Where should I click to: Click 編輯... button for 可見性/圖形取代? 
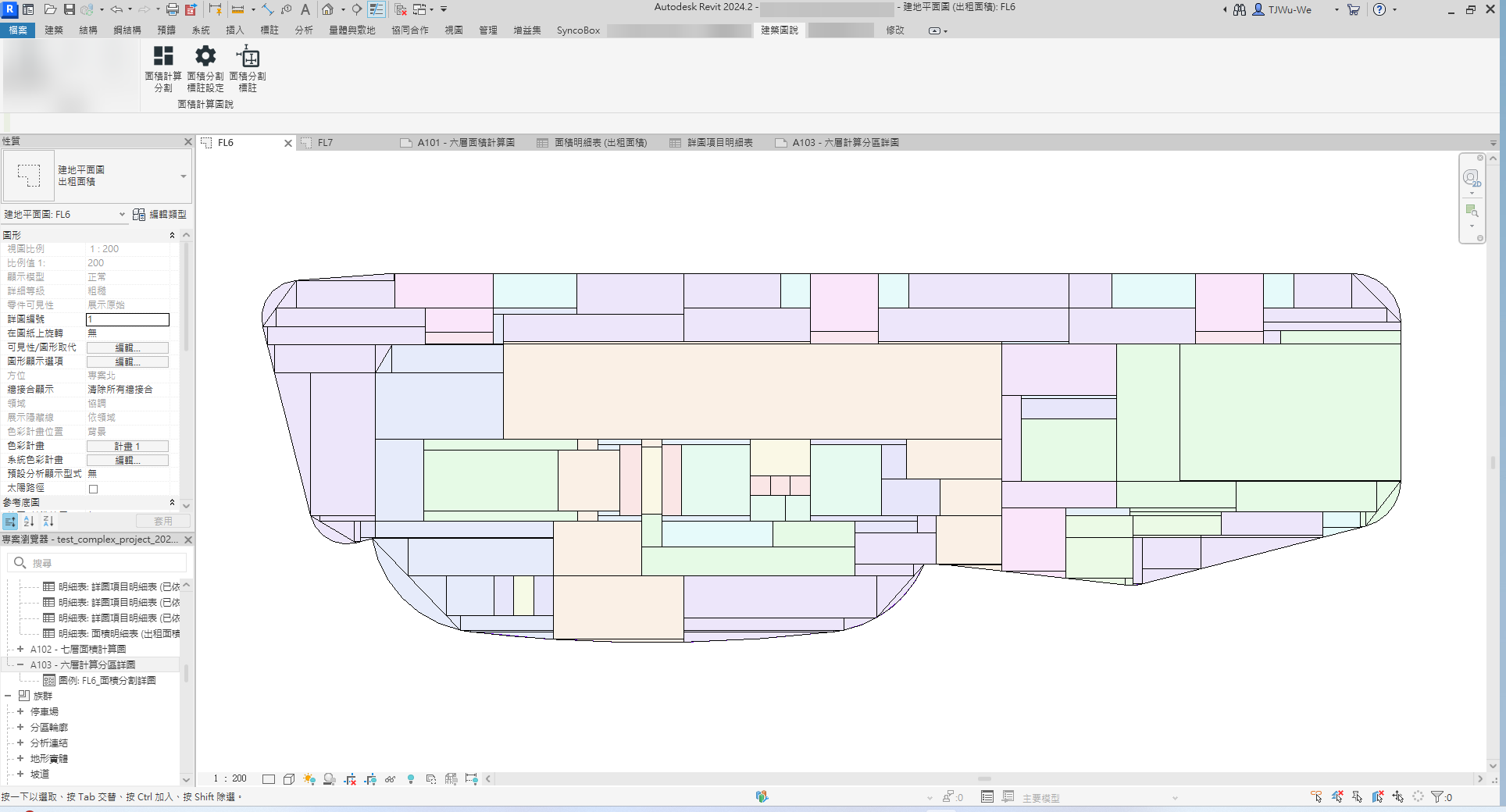(127, 347)
